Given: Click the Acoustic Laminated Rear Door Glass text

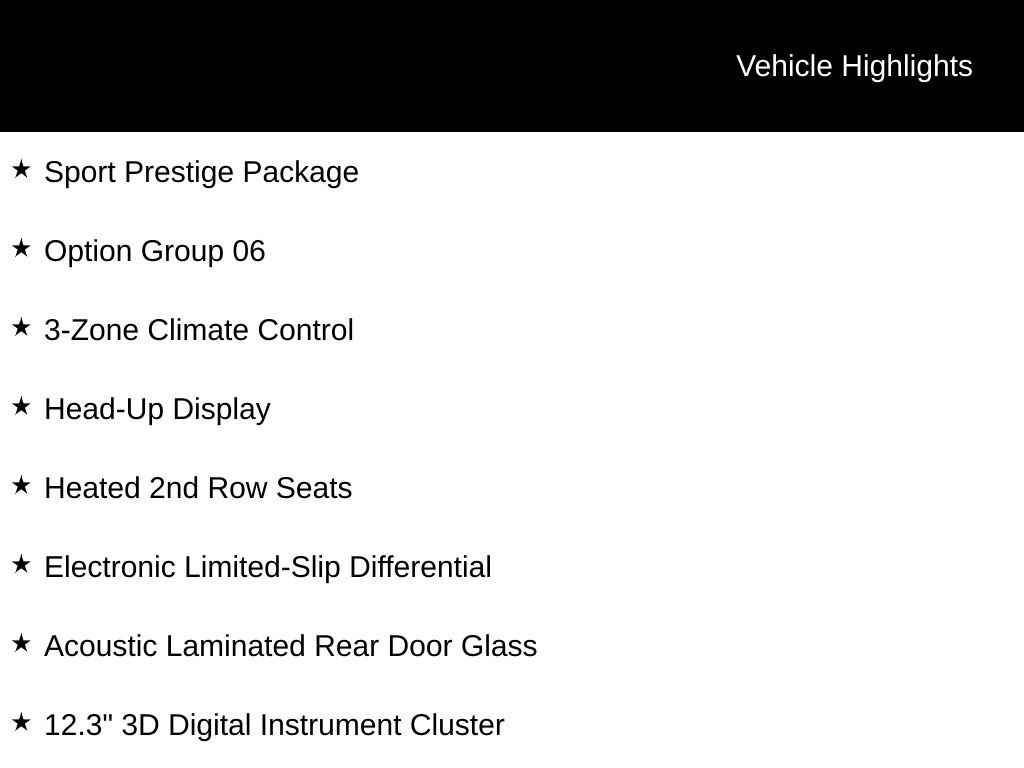Looking at the screenshot, I should pyautogui.click(x=290, y=646).
